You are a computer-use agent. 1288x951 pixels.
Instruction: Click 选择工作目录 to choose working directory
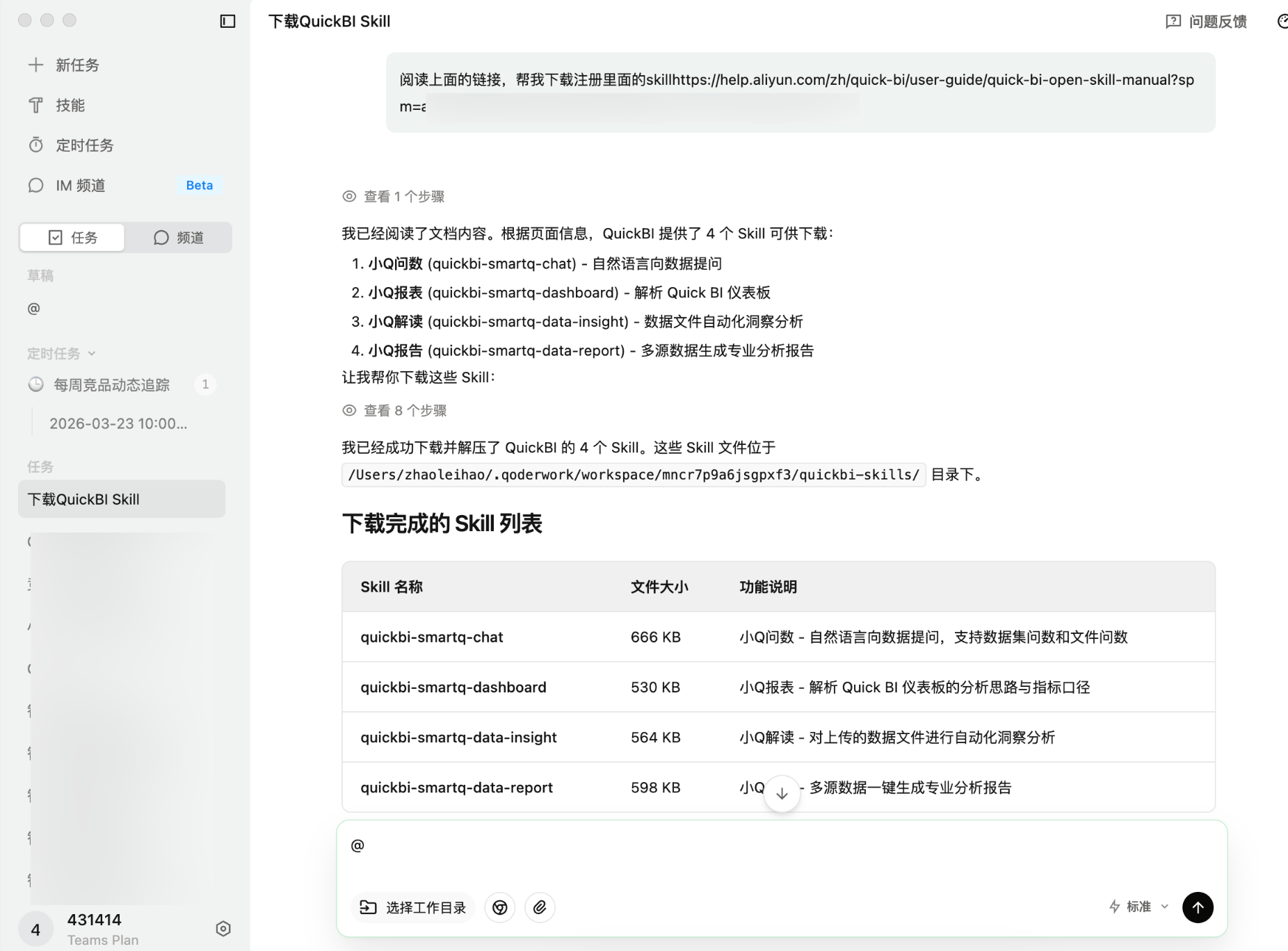pyautogui.click(x=413, y=907)
